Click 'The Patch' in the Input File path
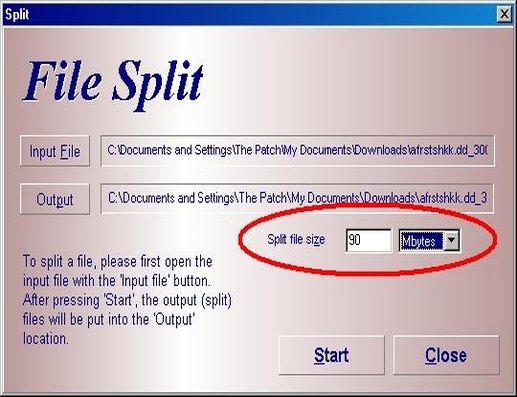The width and height of the screenshot is (517, 397). (258, 150)
